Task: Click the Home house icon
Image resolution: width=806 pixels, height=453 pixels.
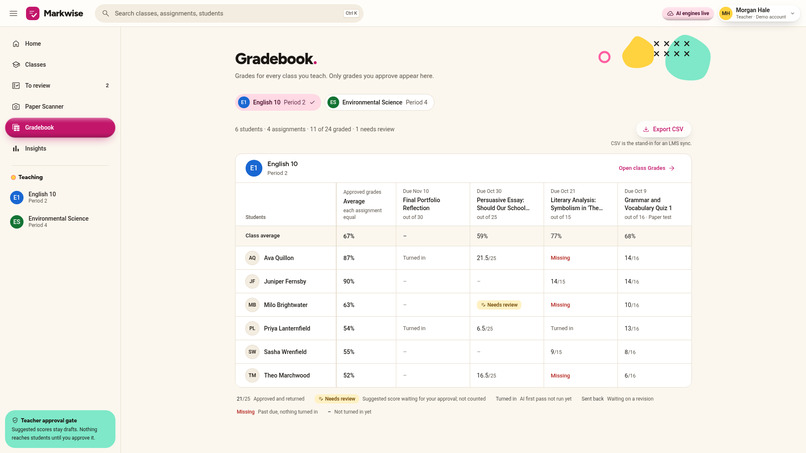Action: pyautogui.click(x=16, y=44)
